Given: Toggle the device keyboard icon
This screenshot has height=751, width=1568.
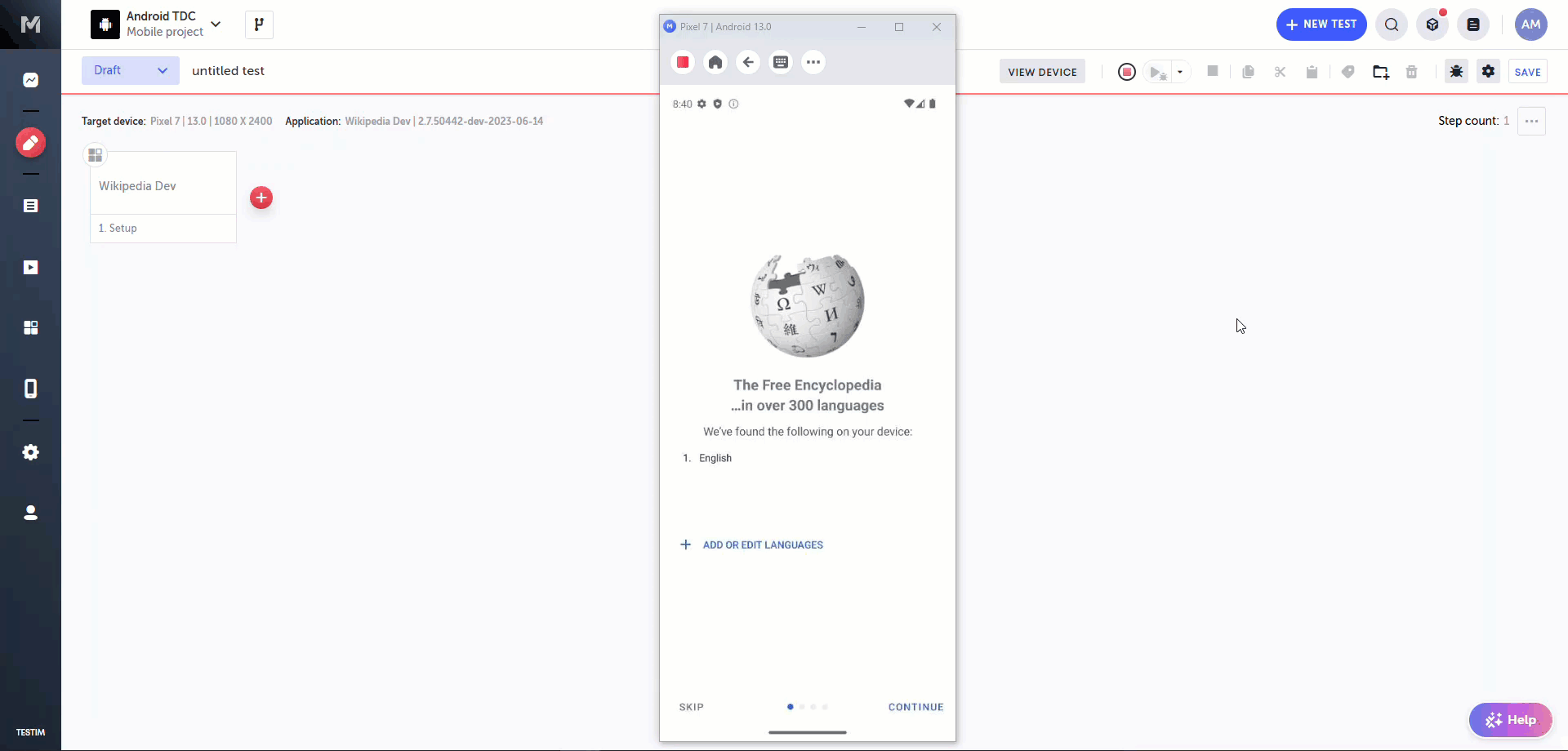Looking at the screenshot, I should (781, 62).
